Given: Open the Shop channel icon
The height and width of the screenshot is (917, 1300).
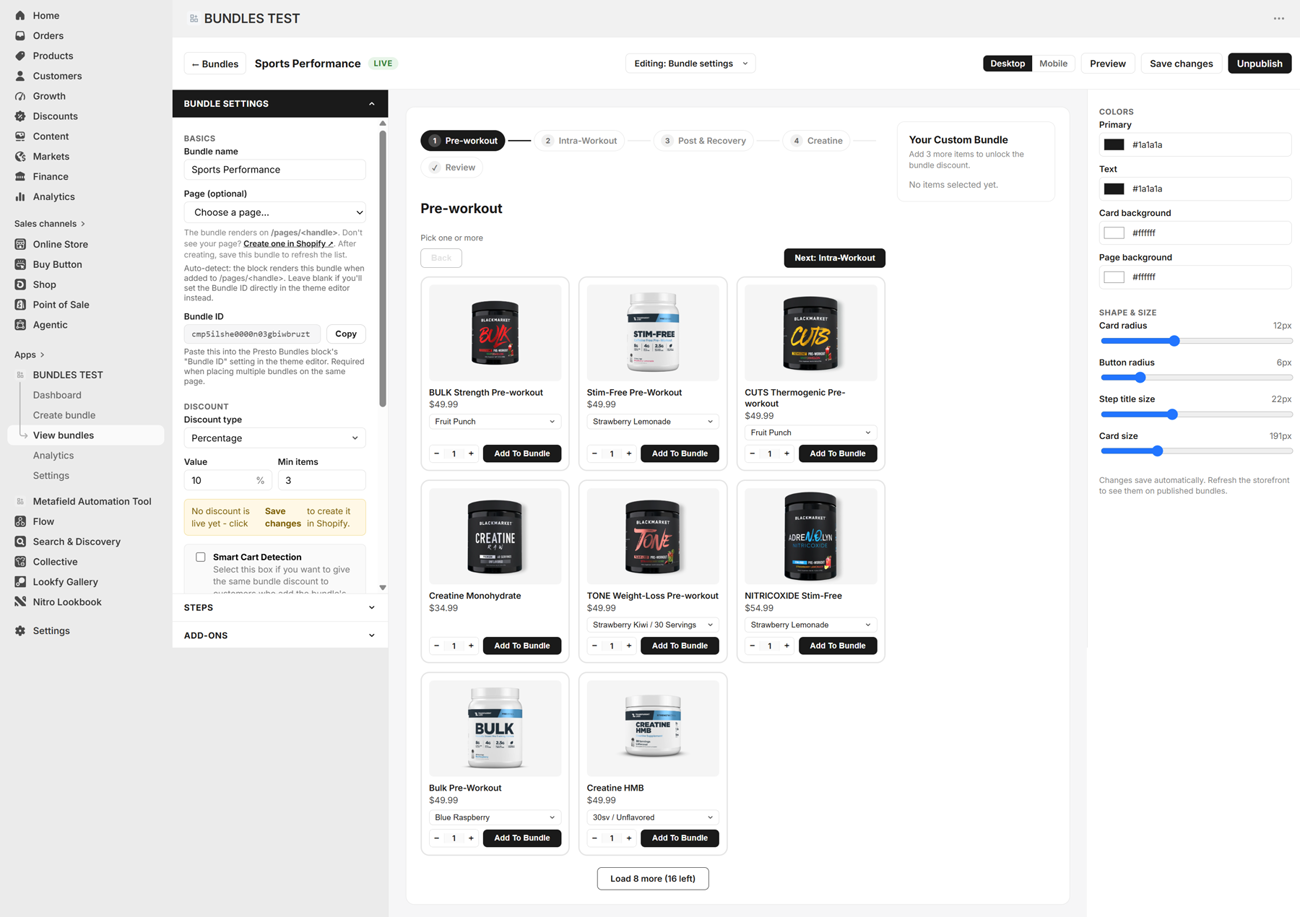Looking at the screenshot, I should click(x=20, y=284).
